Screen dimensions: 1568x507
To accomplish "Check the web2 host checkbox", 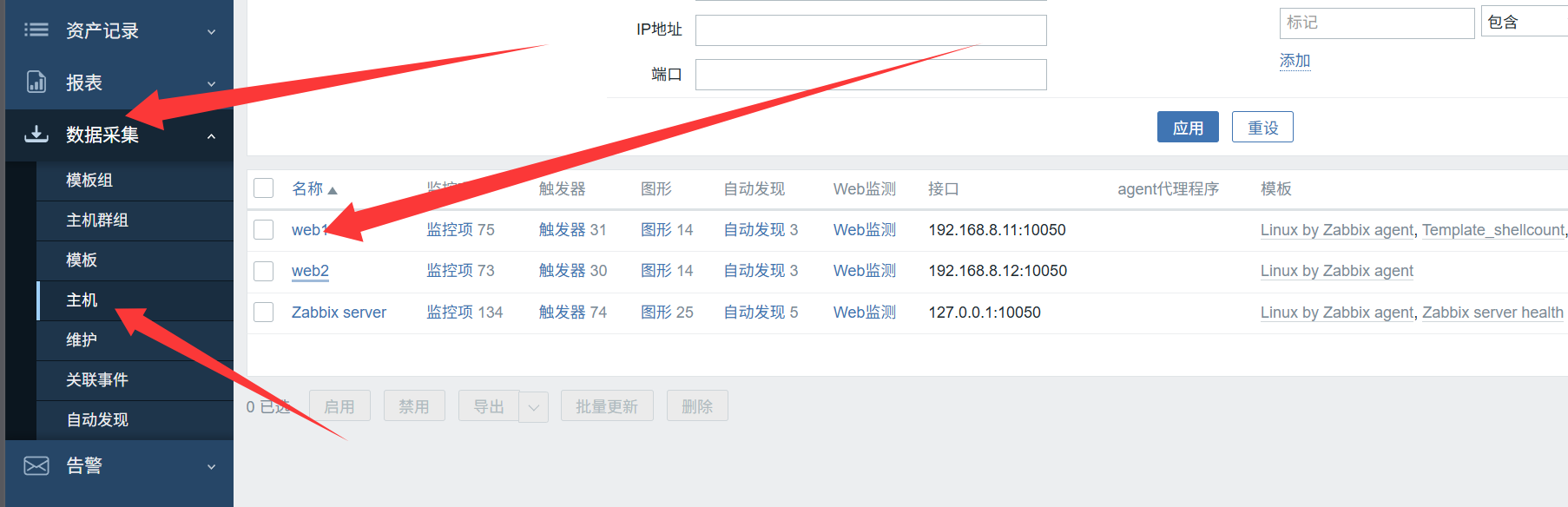I will pos(264,271).
